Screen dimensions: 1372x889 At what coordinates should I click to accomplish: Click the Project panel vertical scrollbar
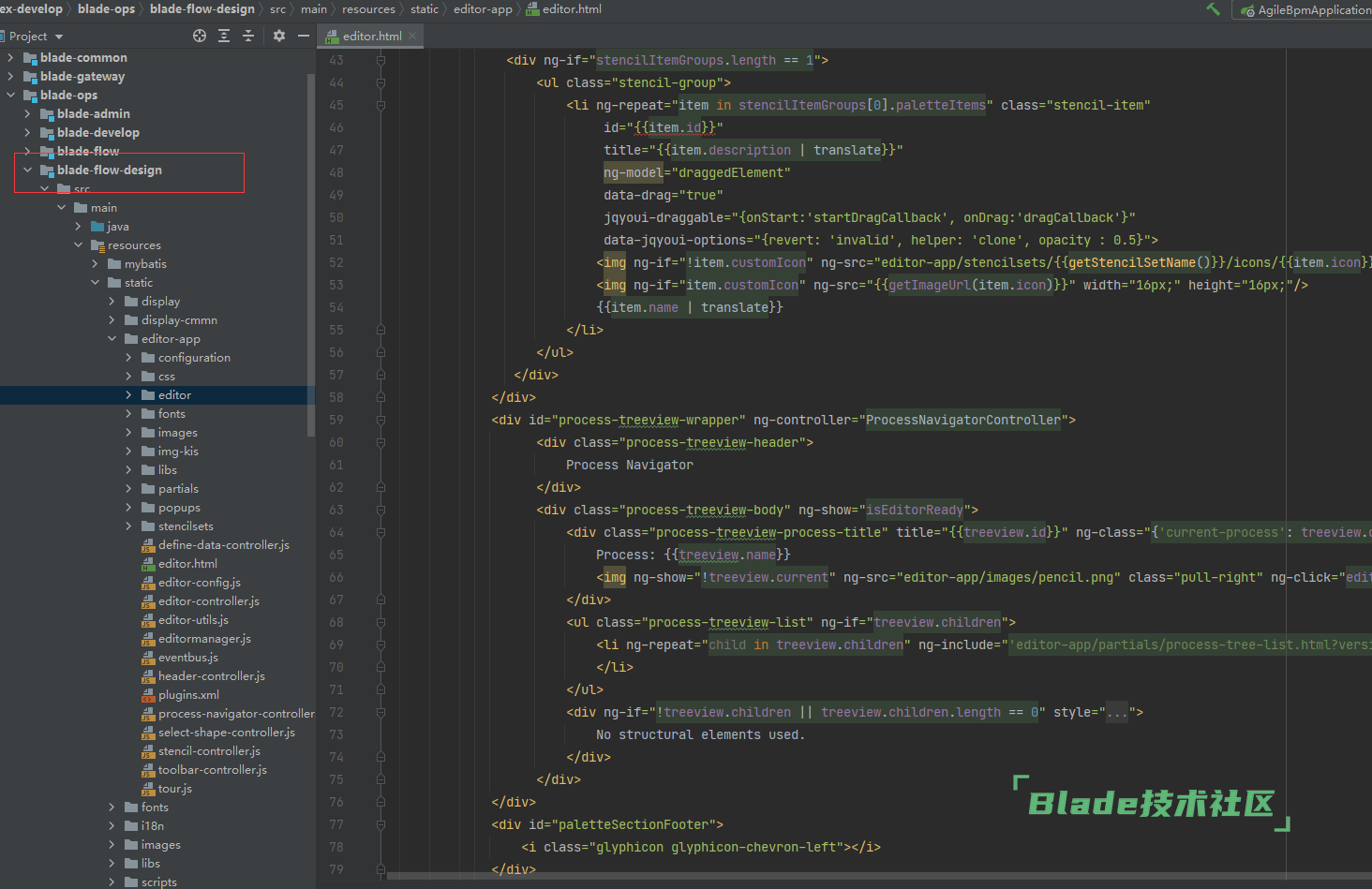(x=311, y=253)
